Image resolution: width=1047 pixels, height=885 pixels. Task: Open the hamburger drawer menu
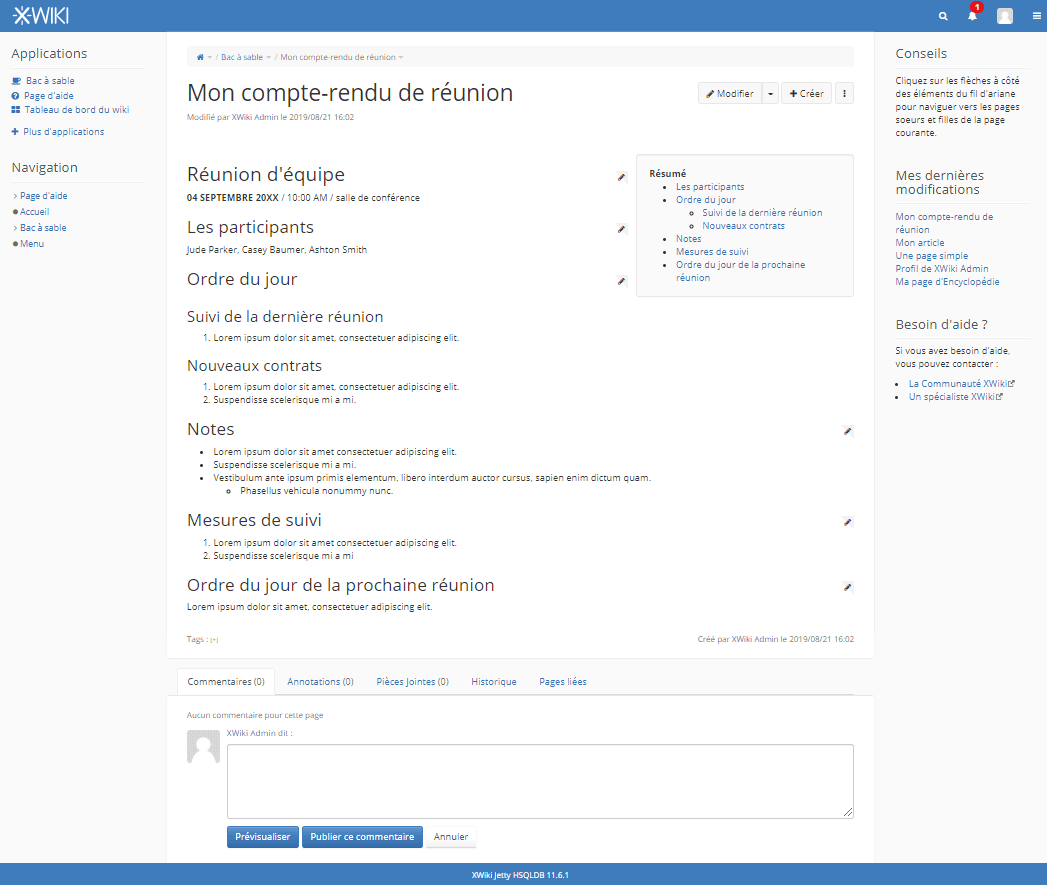click(1036, 16)
